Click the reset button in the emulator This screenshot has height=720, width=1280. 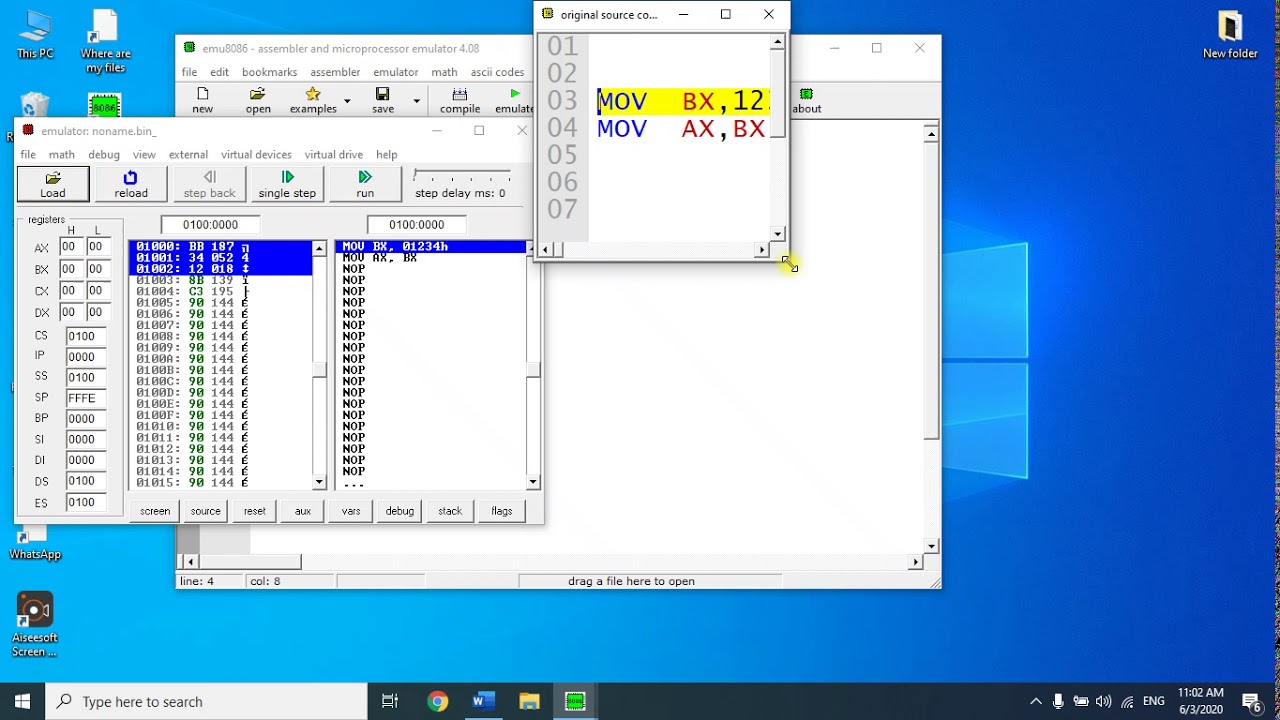click(255, 511)
